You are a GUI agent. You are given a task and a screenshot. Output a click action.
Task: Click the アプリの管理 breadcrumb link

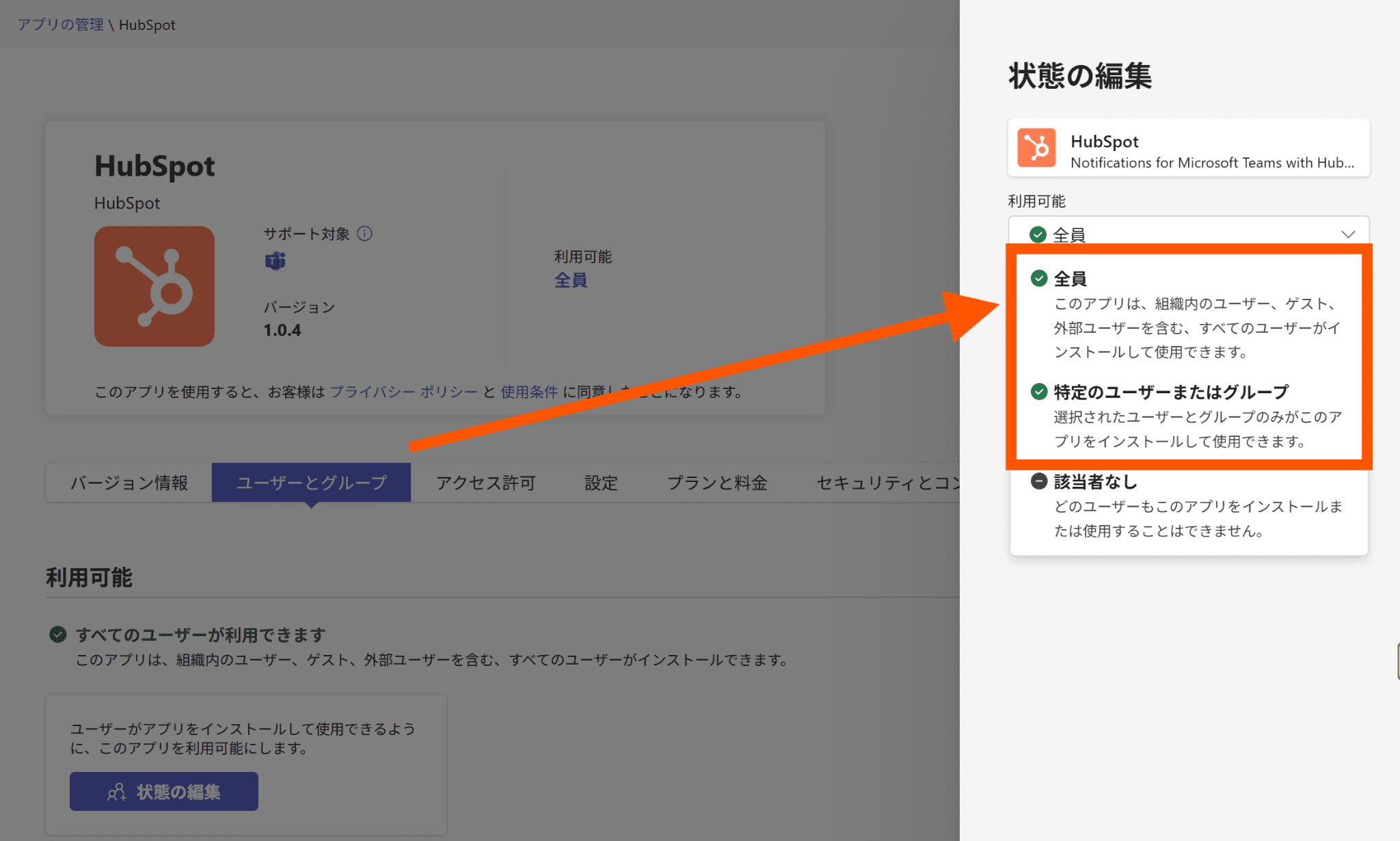(60, 25)
